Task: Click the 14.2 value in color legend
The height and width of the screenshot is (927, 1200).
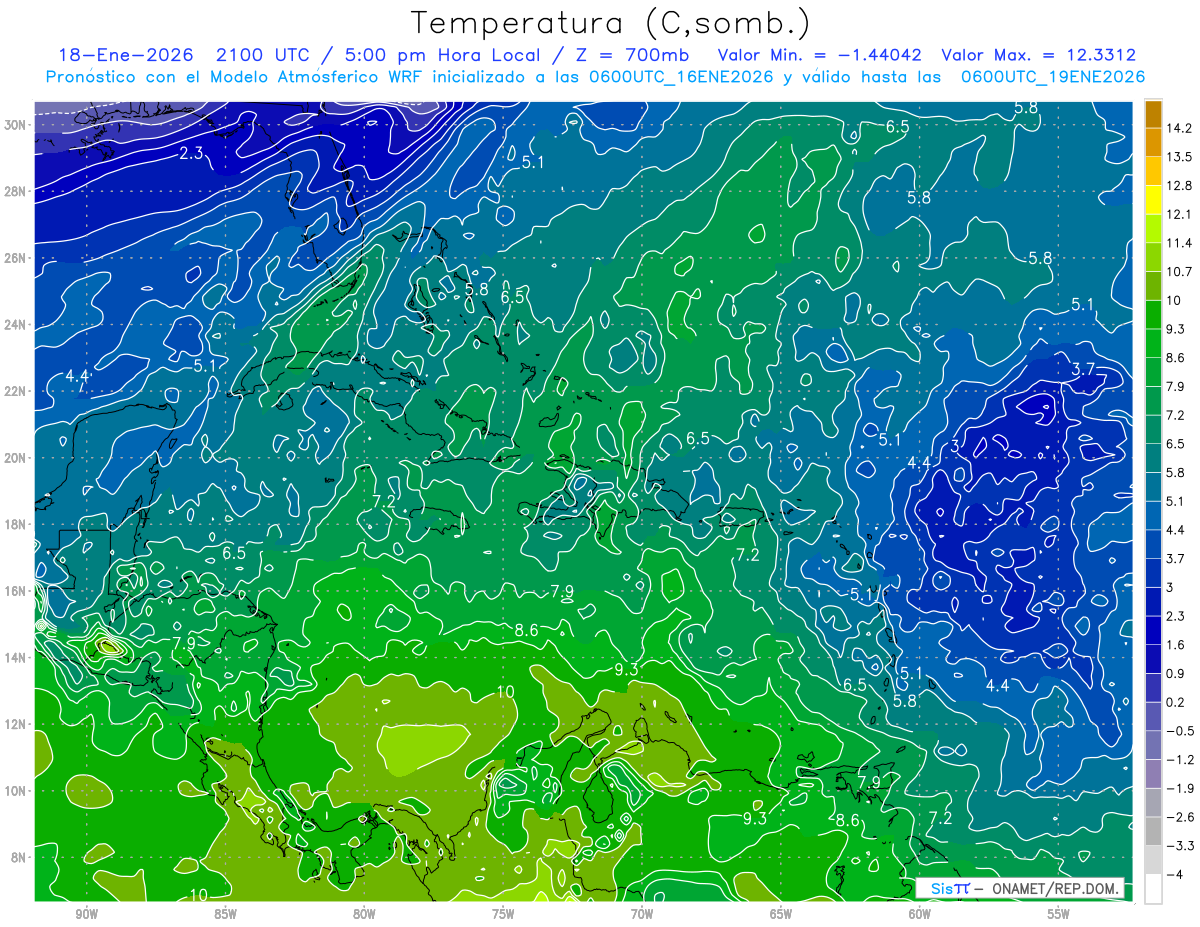Action: 1179,128
